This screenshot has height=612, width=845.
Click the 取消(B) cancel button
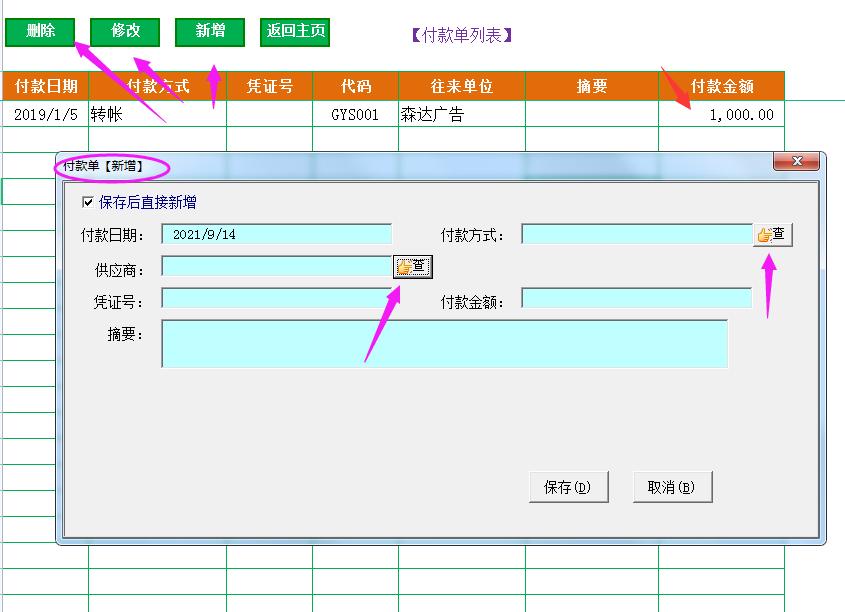[671, 487]
